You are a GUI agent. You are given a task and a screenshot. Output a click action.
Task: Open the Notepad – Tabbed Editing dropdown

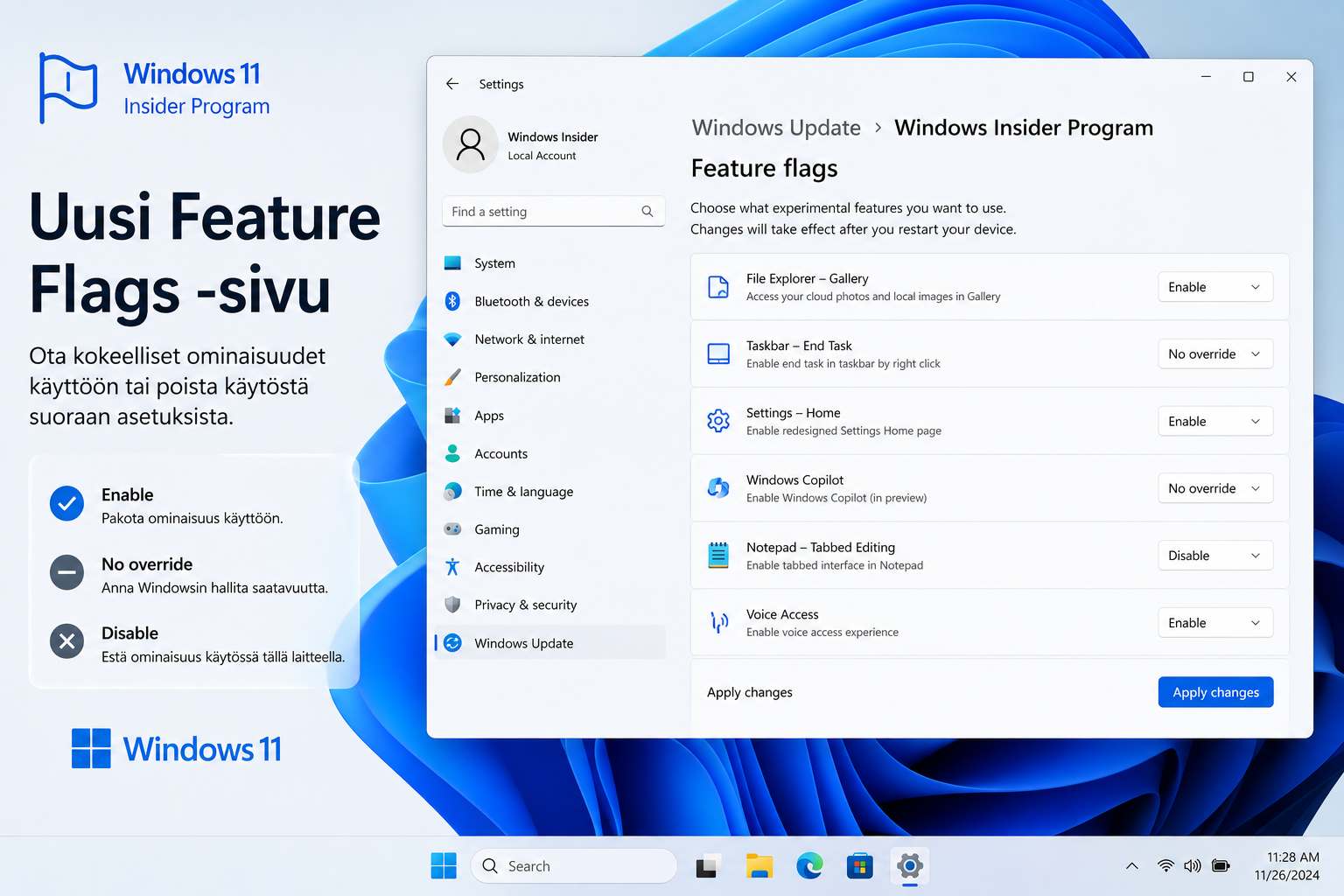pos(1215,556)
